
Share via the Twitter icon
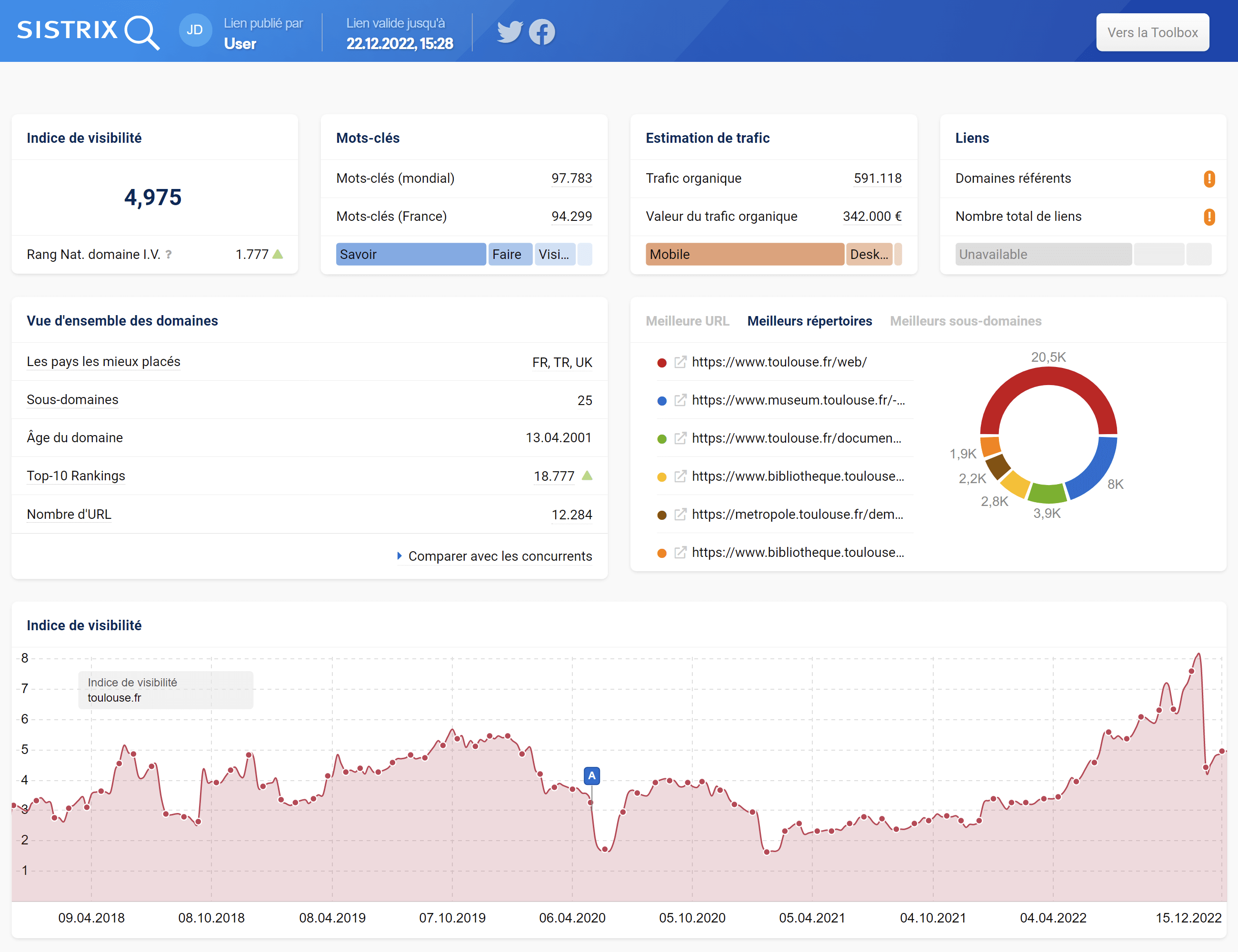(x=509, y=32)
